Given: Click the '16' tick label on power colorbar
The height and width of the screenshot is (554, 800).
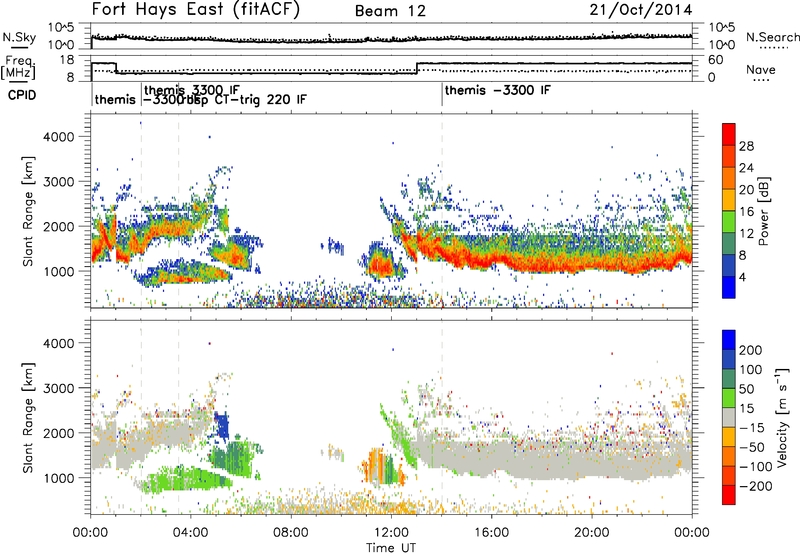Looking at the screenshot, I should (x=746, y=212).
